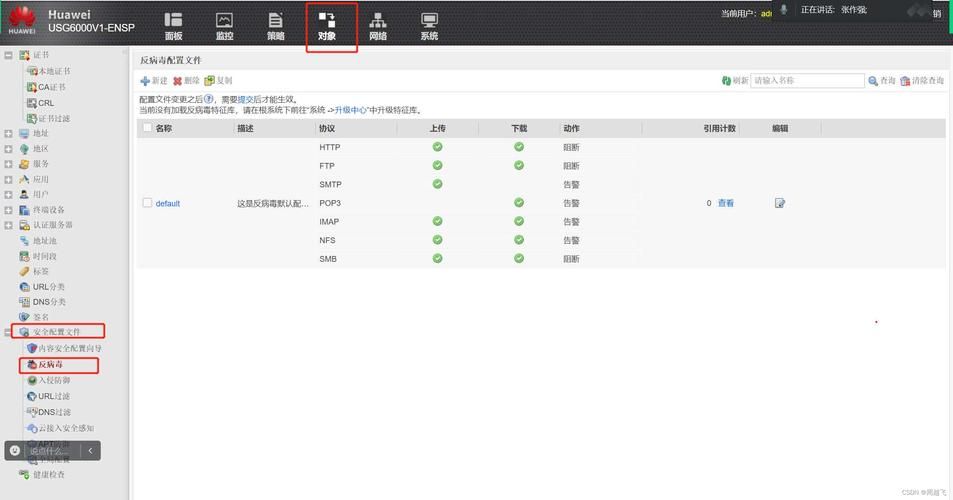
Task: Click the 云接入安全感知 icon
Action: coord(32,428)
